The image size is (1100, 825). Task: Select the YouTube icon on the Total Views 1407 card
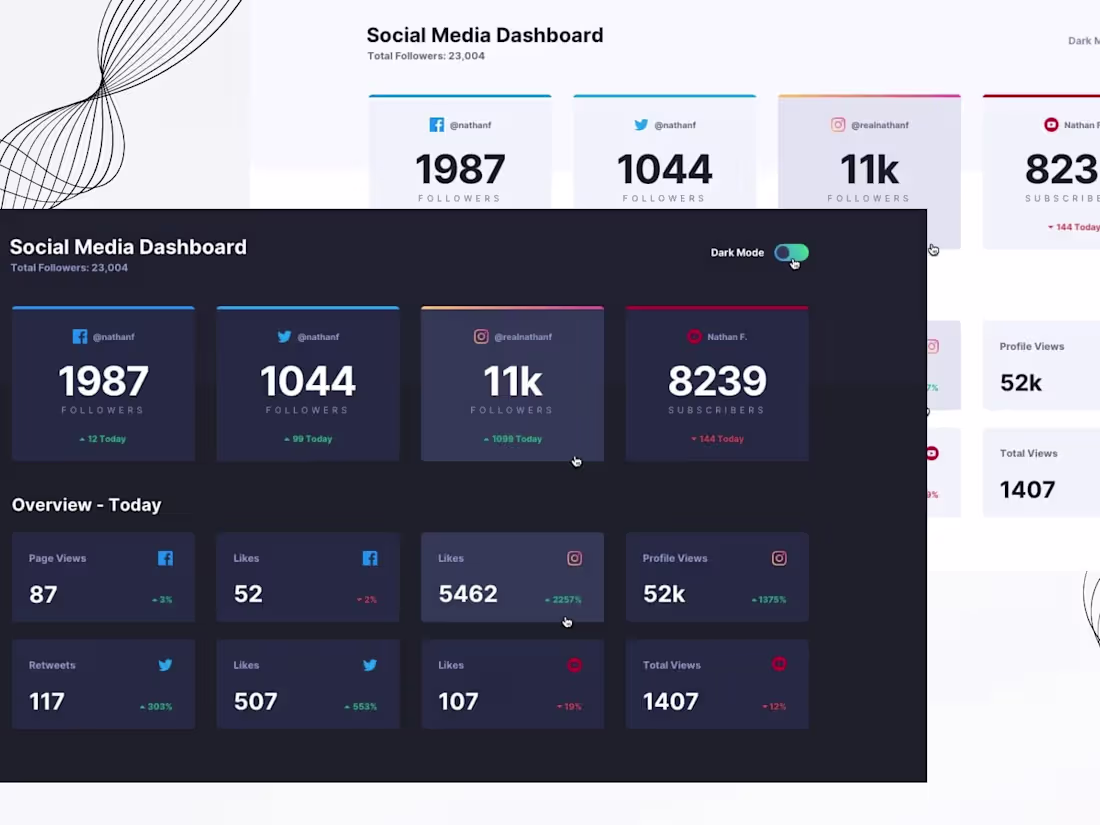coord(779,665)
